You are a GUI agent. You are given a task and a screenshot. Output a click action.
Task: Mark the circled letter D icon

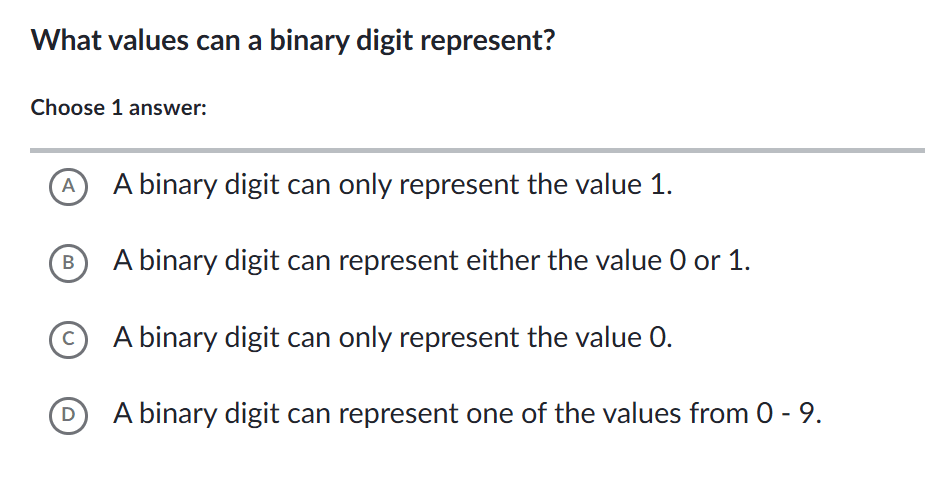click(x=68, y=413)
